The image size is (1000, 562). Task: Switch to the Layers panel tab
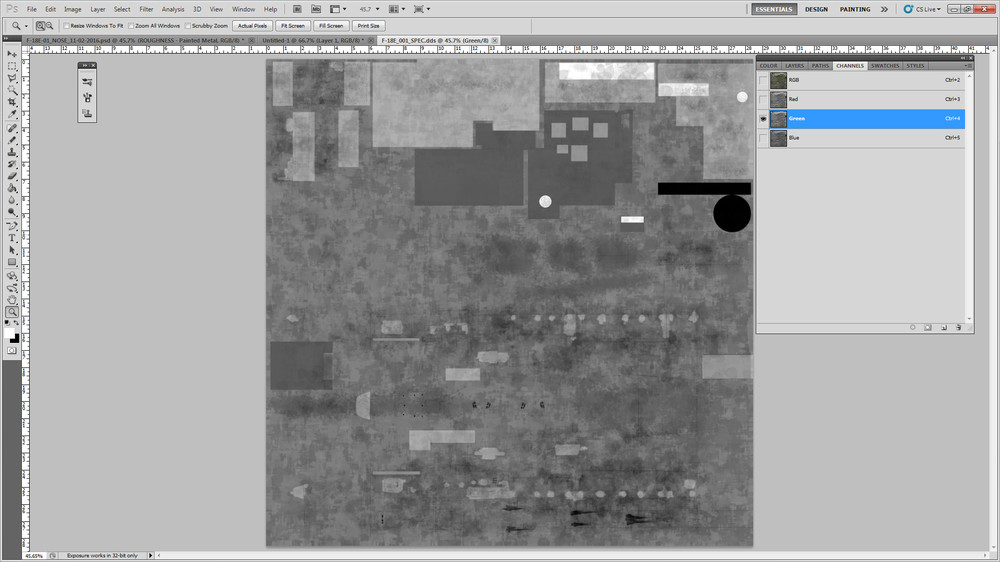pyautogui.click(x=794, y=66)
